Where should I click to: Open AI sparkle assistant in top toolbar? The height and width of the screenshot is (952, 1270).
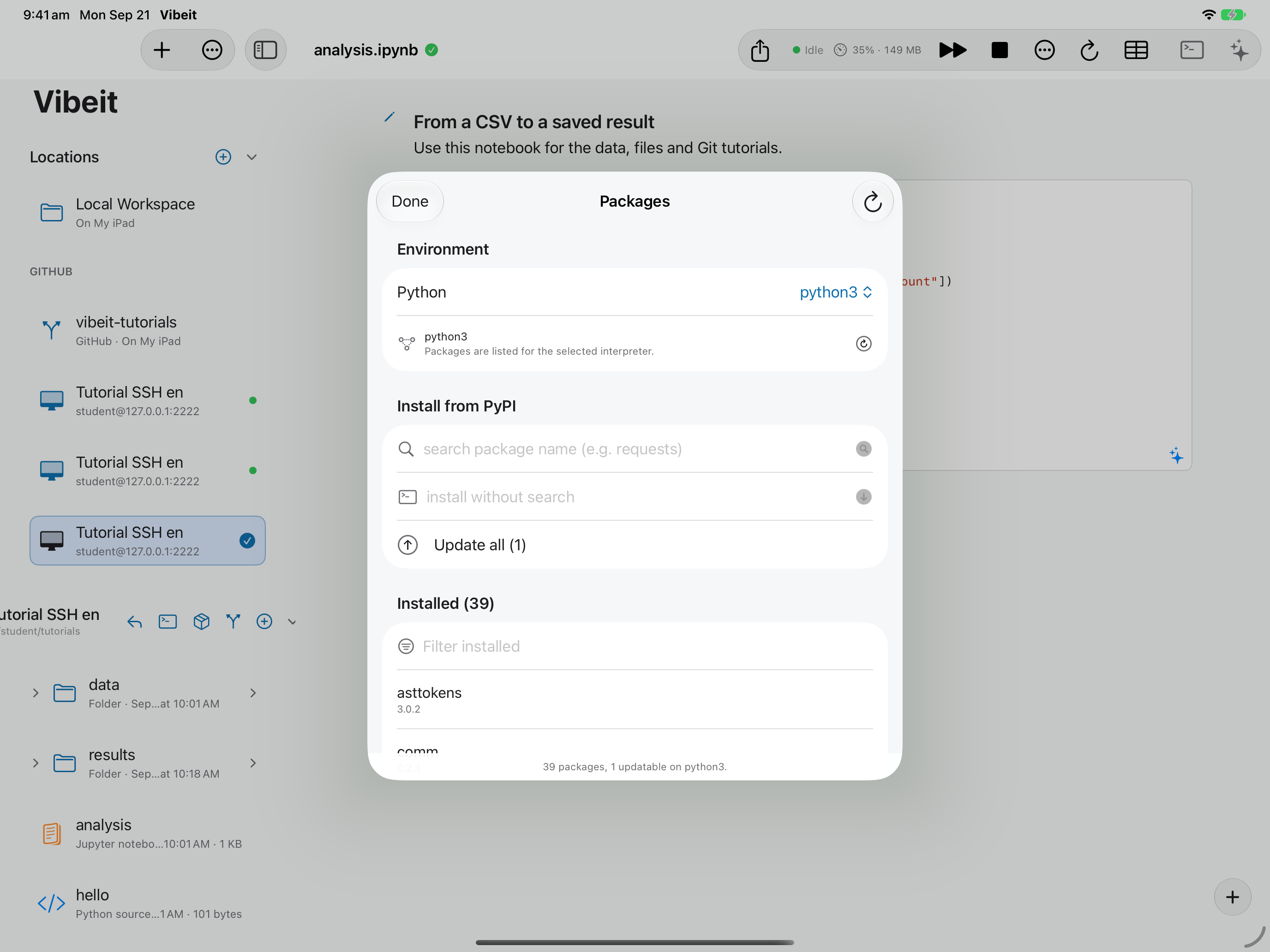pos(1240,50)
